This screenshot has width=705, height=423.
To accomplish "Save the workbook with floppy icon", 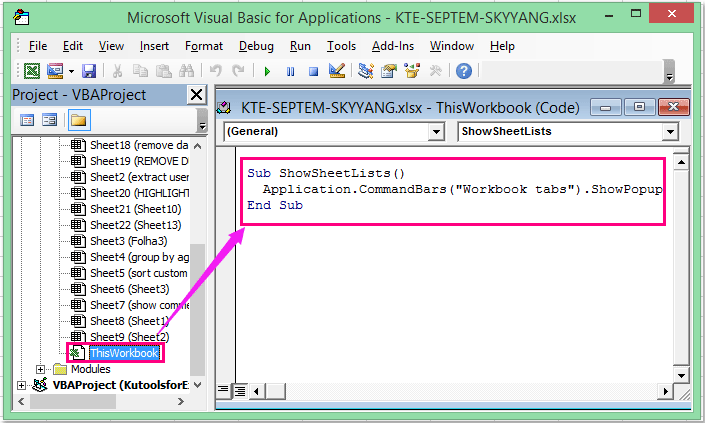I will (89, 71).
